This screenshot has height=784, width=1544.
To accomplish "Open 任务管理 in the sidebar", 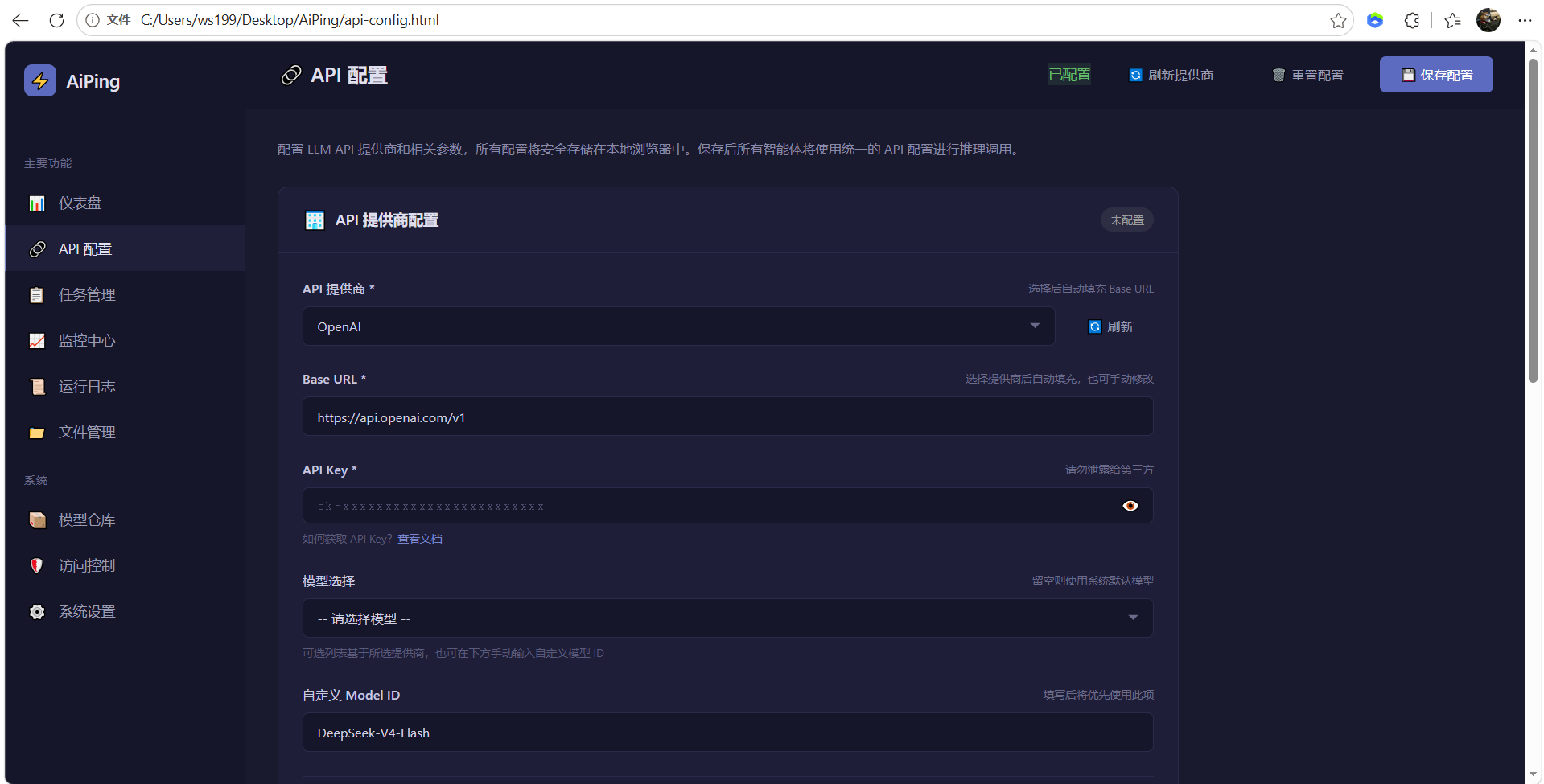I will 125,295.
